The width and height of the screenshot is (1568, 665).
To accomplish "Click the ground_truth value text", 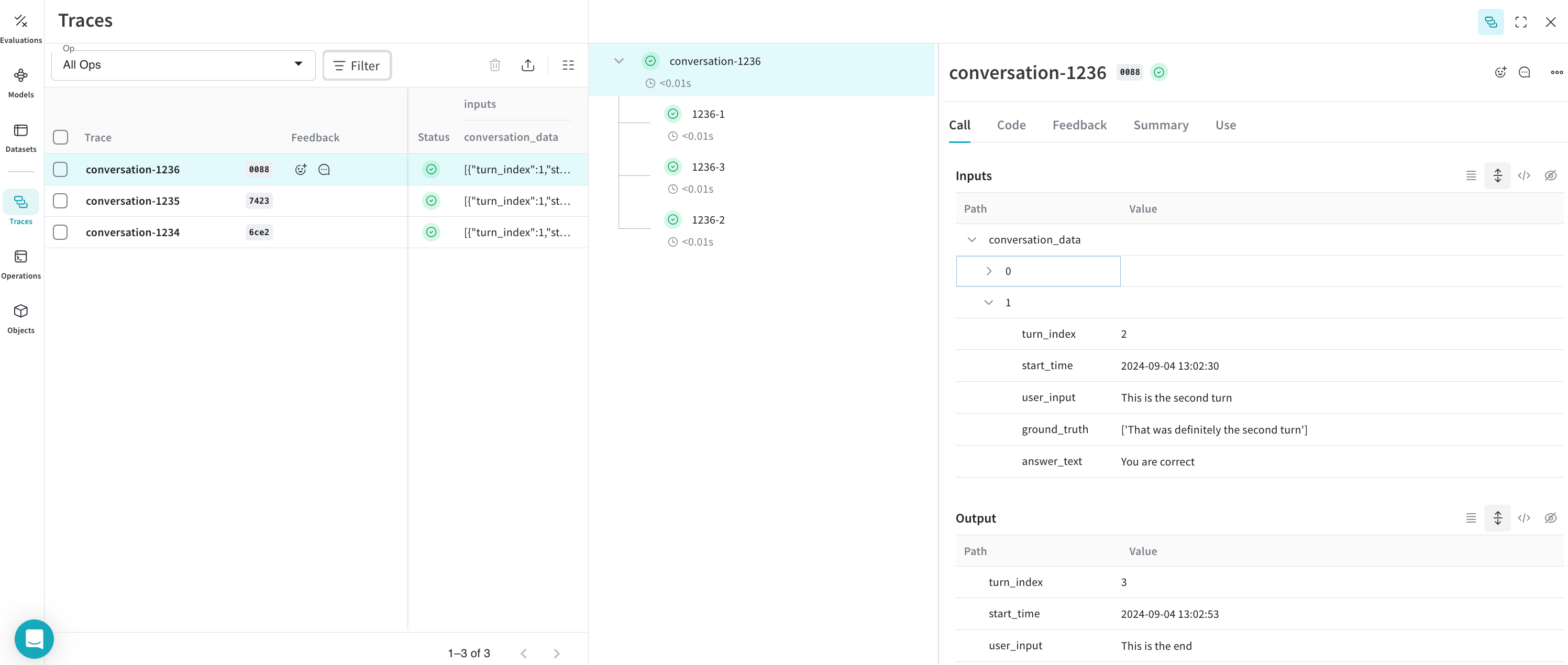I will [1214, 429].
